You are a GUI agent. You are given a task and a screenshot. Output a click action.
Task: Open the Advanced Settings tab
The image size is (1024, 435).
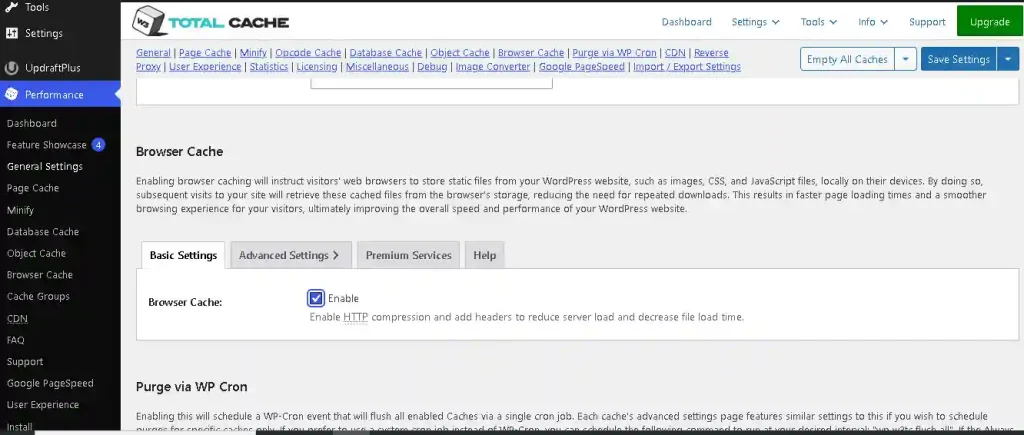click(291, 255)
